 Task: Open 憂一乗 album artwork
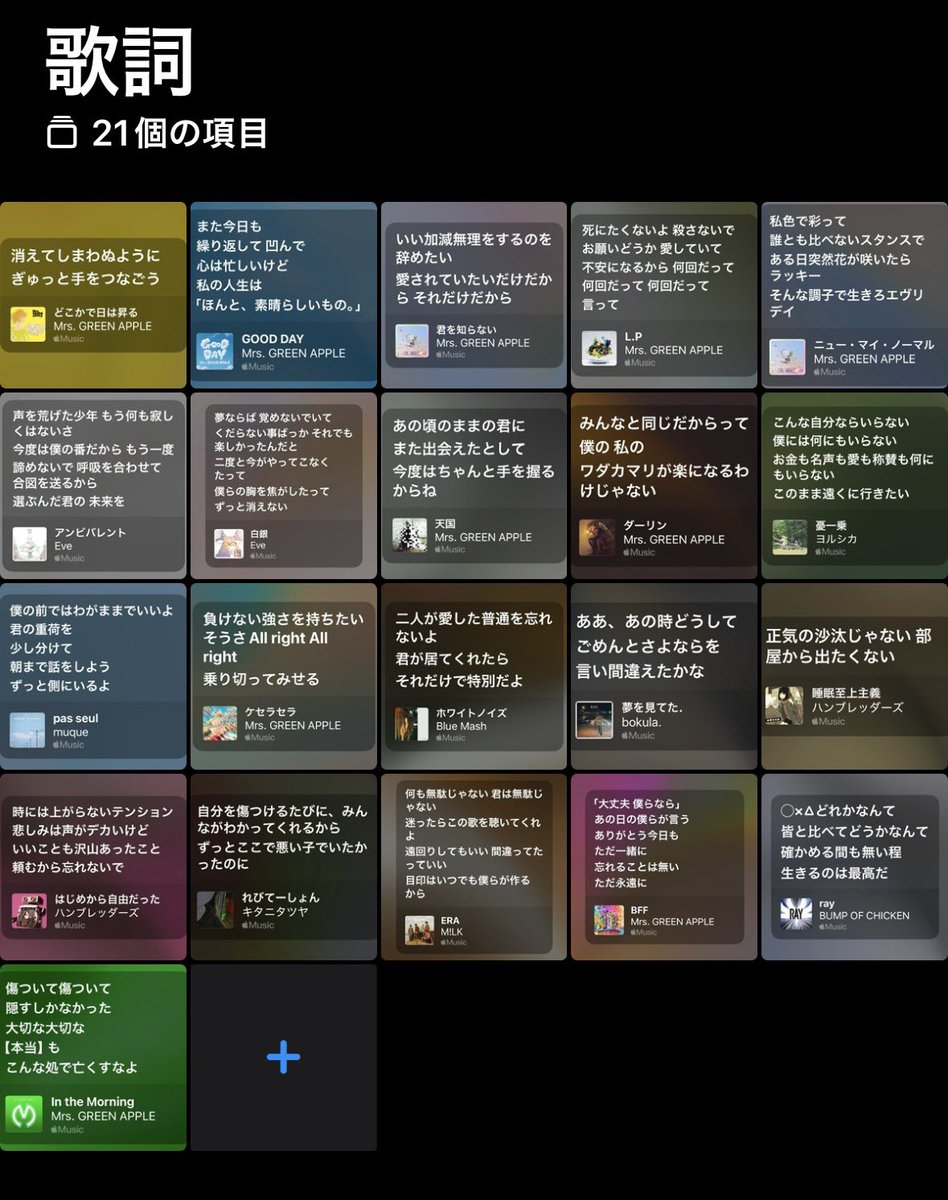(x=789, y=537)
